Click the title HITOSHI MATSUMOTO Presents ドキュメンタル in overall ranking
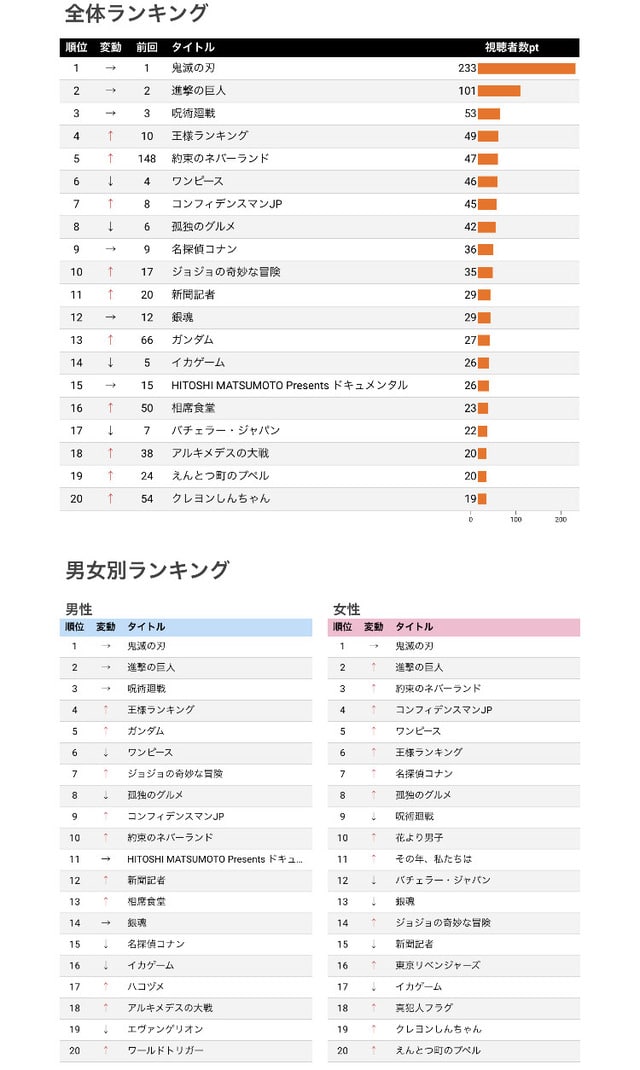 point(289,386)
